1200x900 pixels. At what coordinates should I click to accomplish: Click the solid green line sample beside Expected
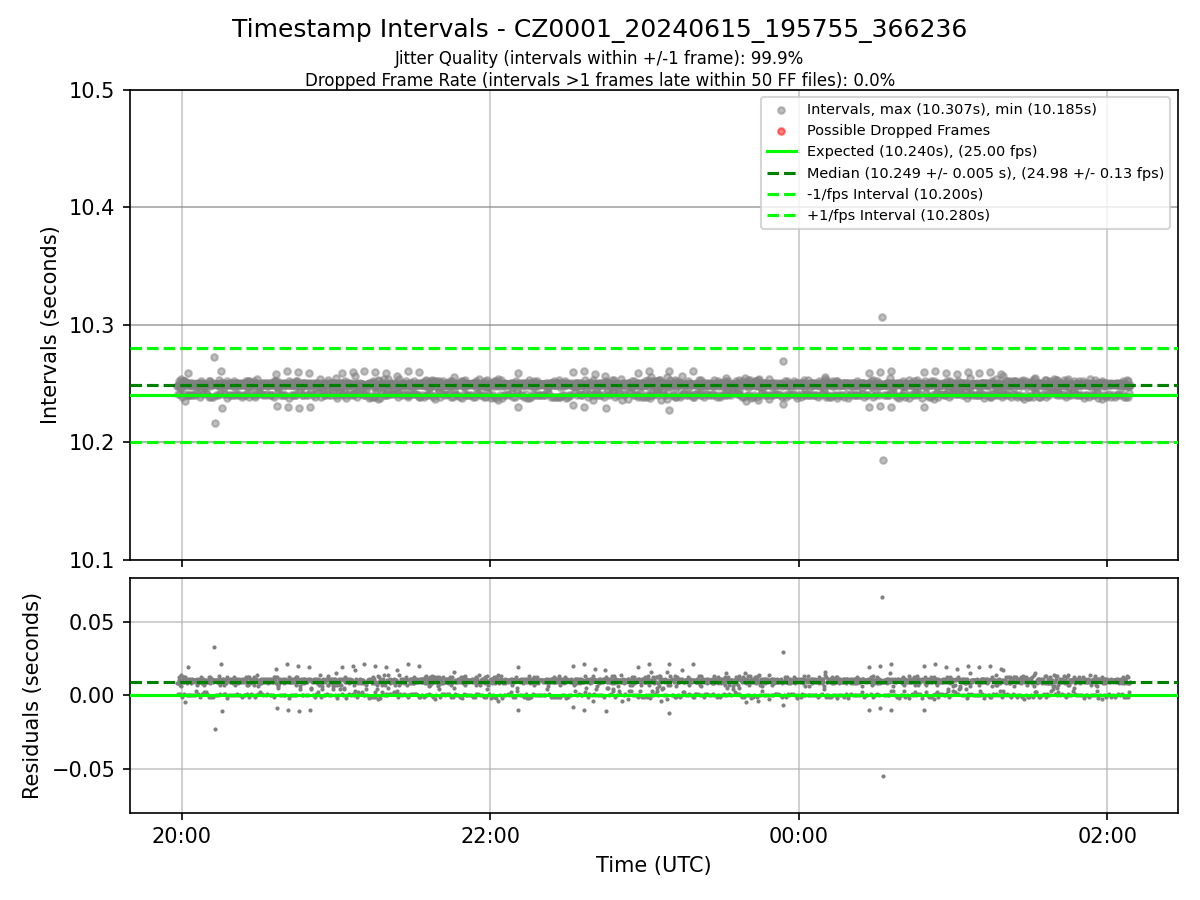tap(782, 152)
